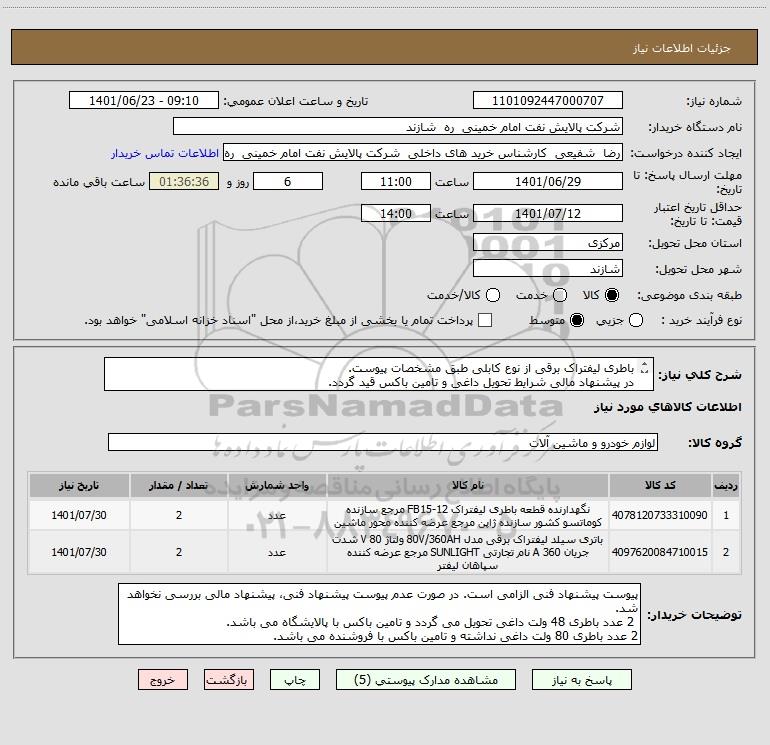Click the 'تعداد / مقدار' column header
The image size is (770, 745).
[x=179, y=485]
